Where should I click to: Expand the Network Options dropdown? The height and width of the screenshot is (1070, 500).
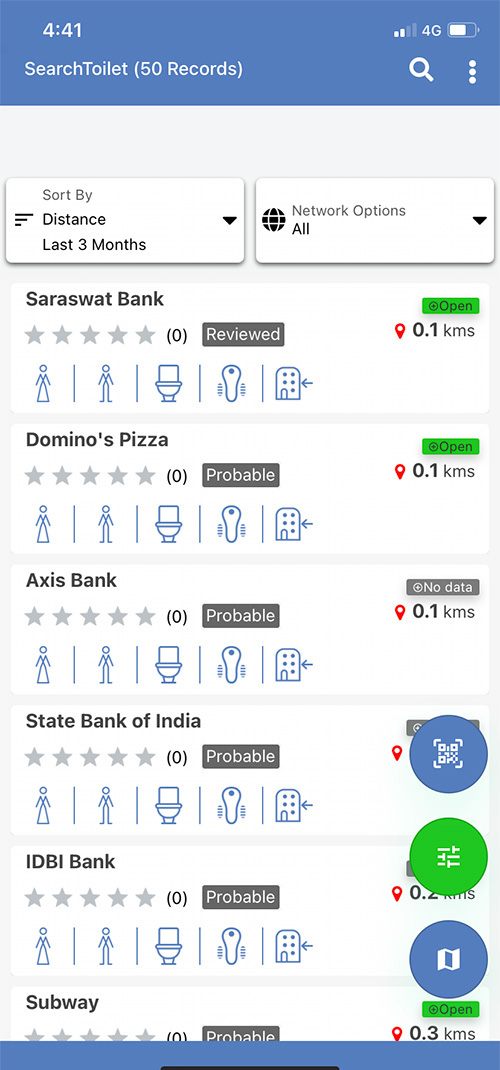click(374, 220)
